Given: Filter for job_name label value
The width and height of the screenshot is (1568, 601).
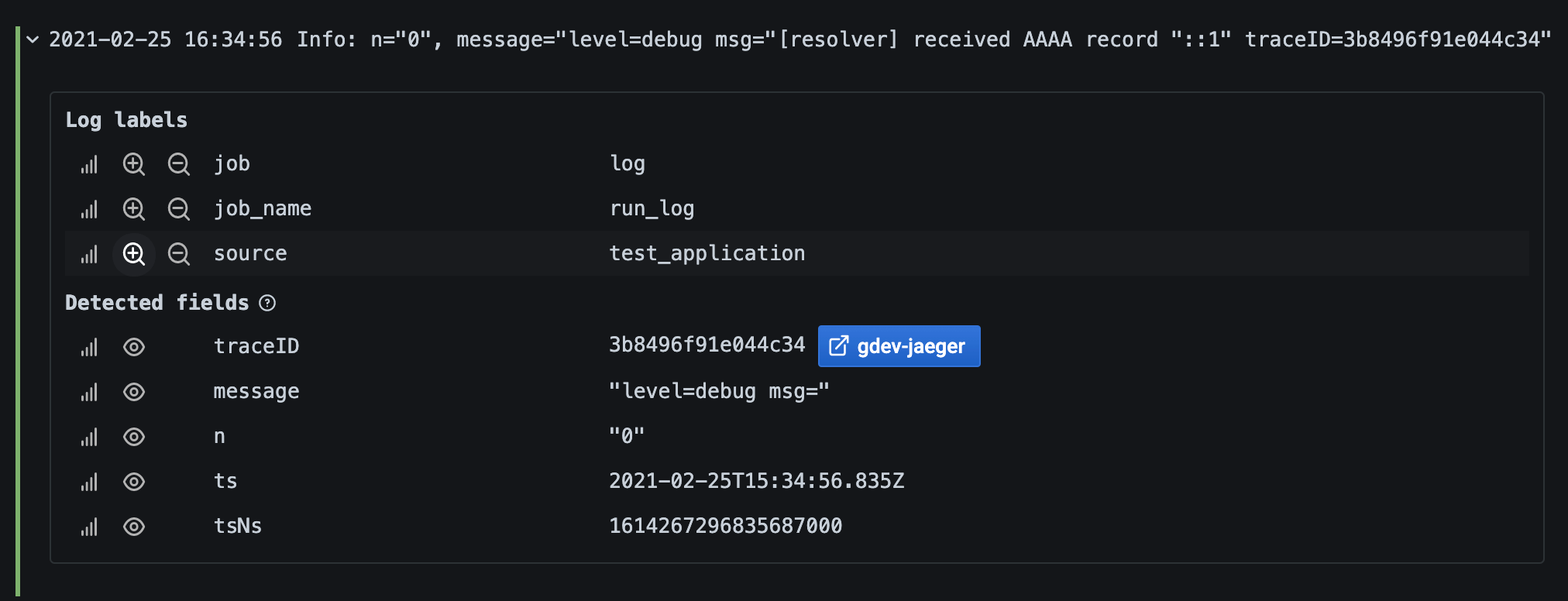Looking at the screenshot, I should 134,209.
